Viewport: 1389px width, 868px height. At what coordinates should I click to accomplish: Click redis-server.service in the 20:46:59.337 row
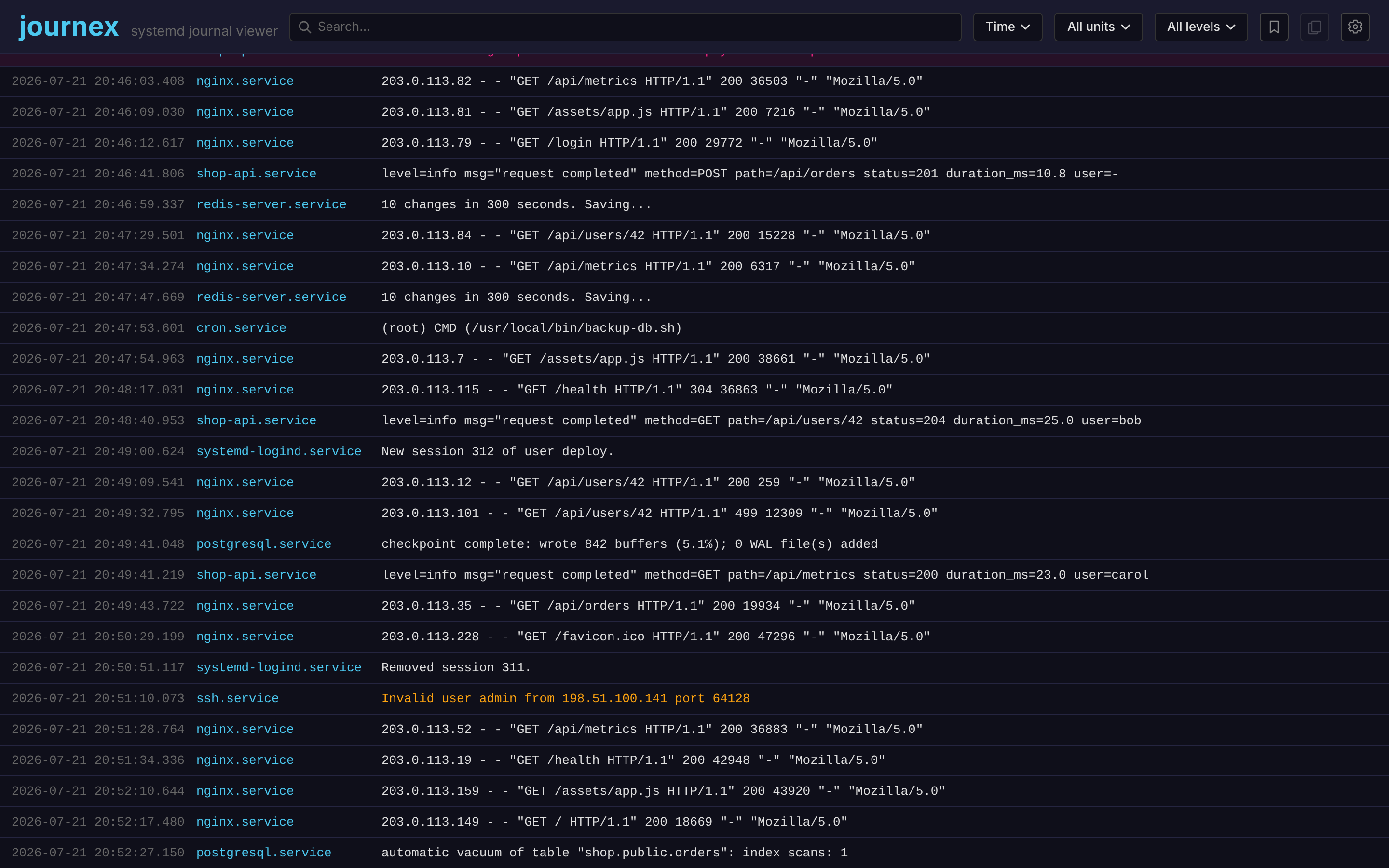(x=272, y=205)
